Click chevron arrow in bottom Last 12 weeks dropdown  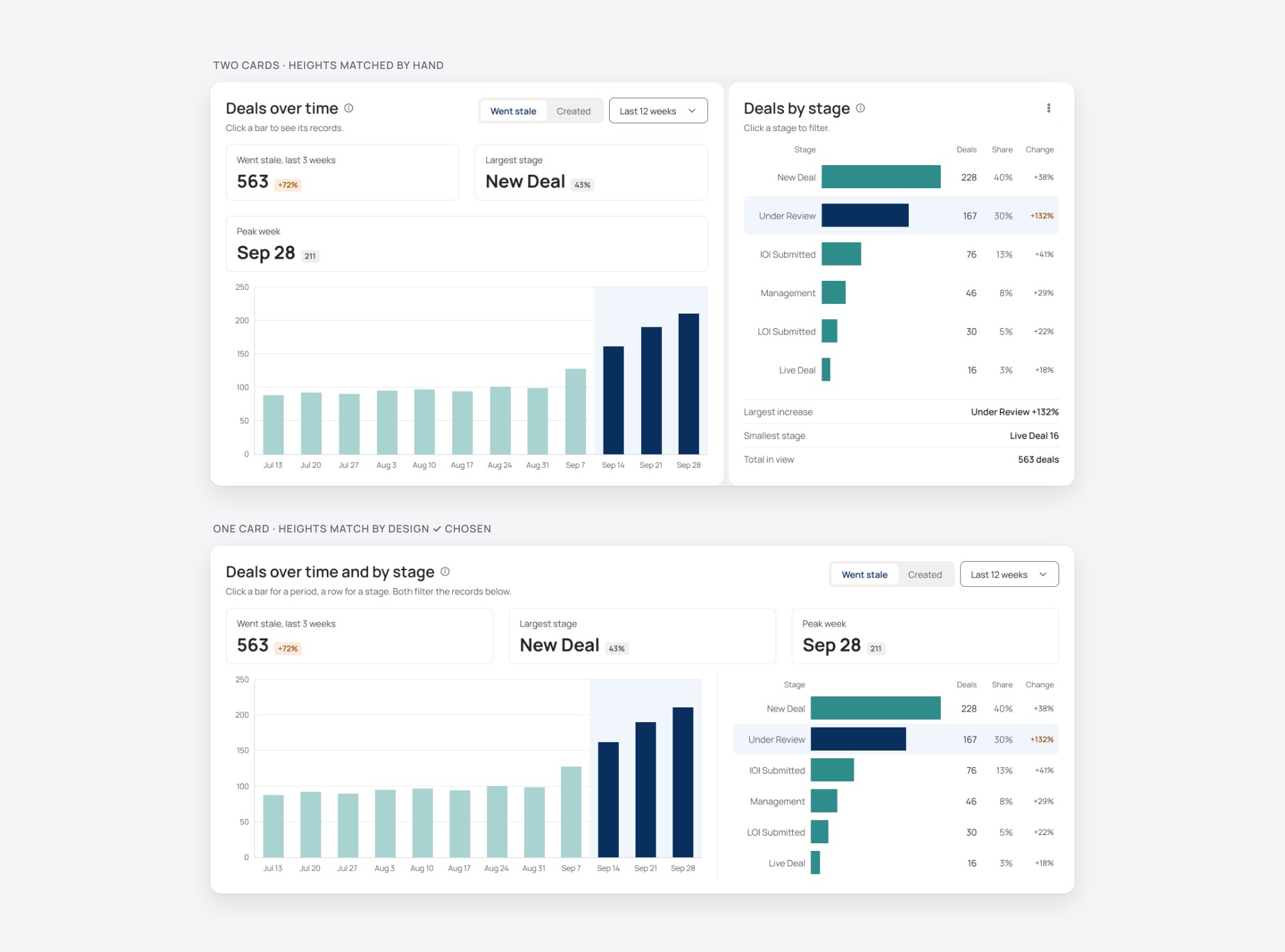pos(1043,574)
